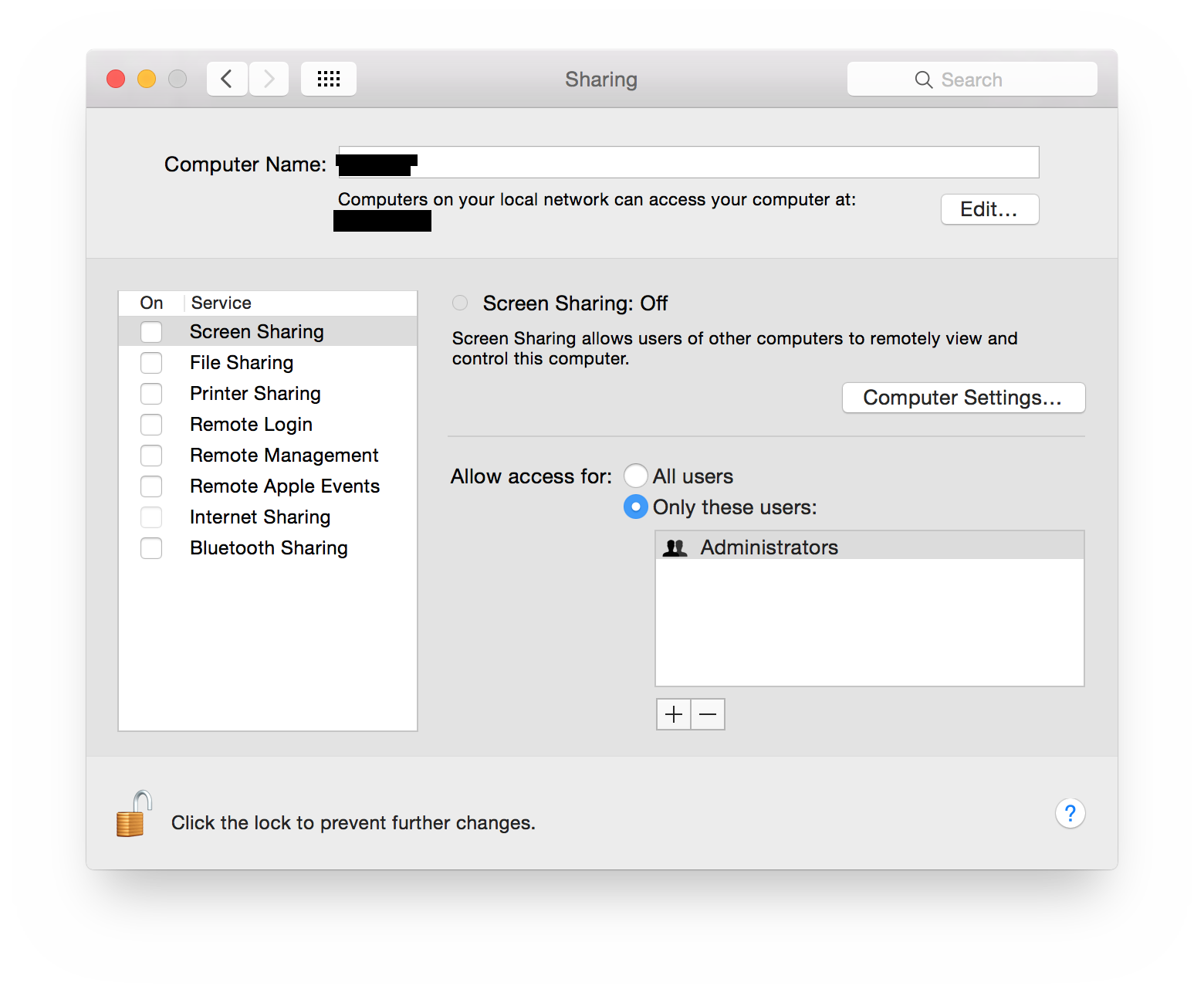Image resolution: width=1204 pixels, height=993 pixels.
Task: Check the Remote Login service box
Action: click(x=151, y=425)
